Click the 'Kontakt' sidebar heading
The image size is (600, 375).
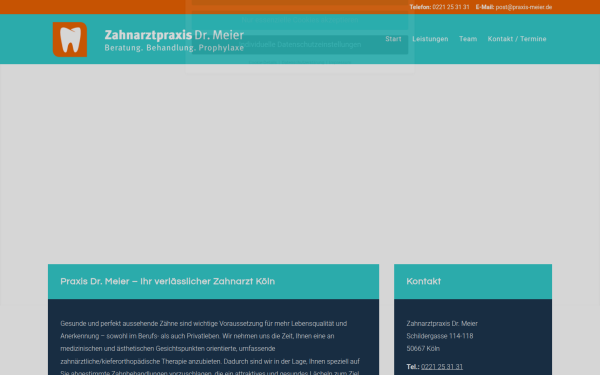point(424,281)
